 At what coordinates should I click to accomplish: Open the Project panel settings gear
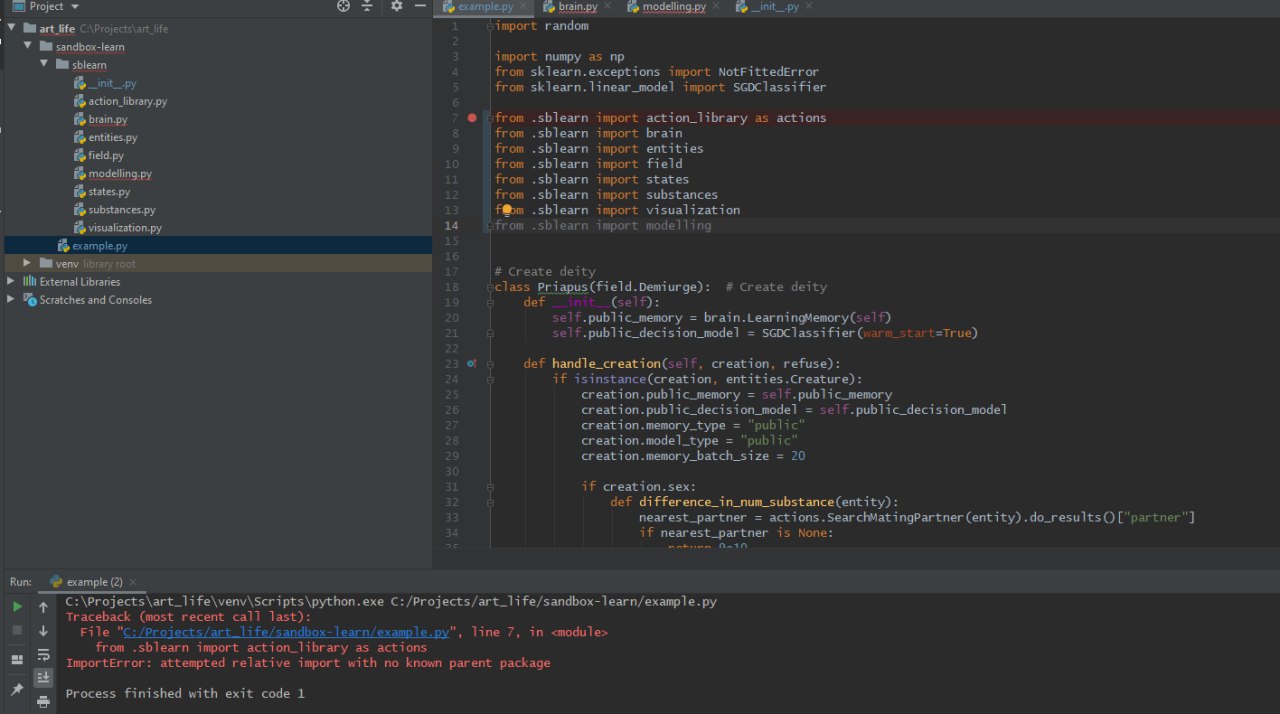pos(396,6)
